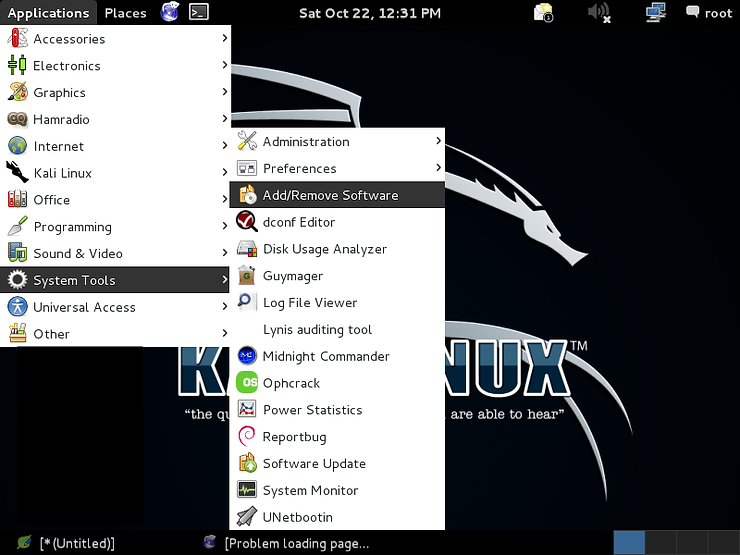Click the green Ophcrack OS icon
The width and height of the screenshot is (740, 555).
coord(247,383)
